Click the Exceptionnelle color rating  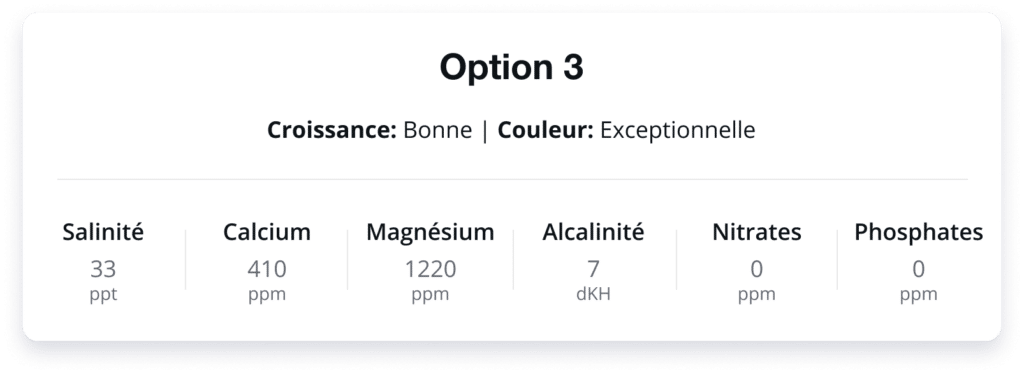(677, 131)
